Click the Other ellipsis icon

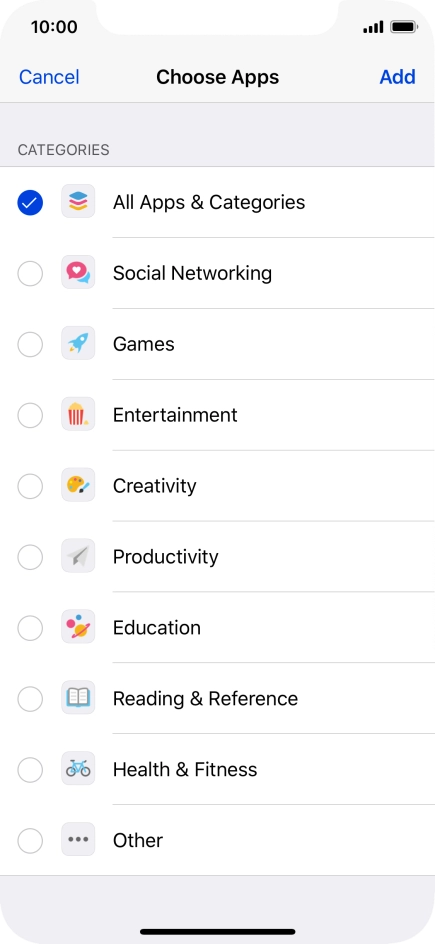click(78, 840)
